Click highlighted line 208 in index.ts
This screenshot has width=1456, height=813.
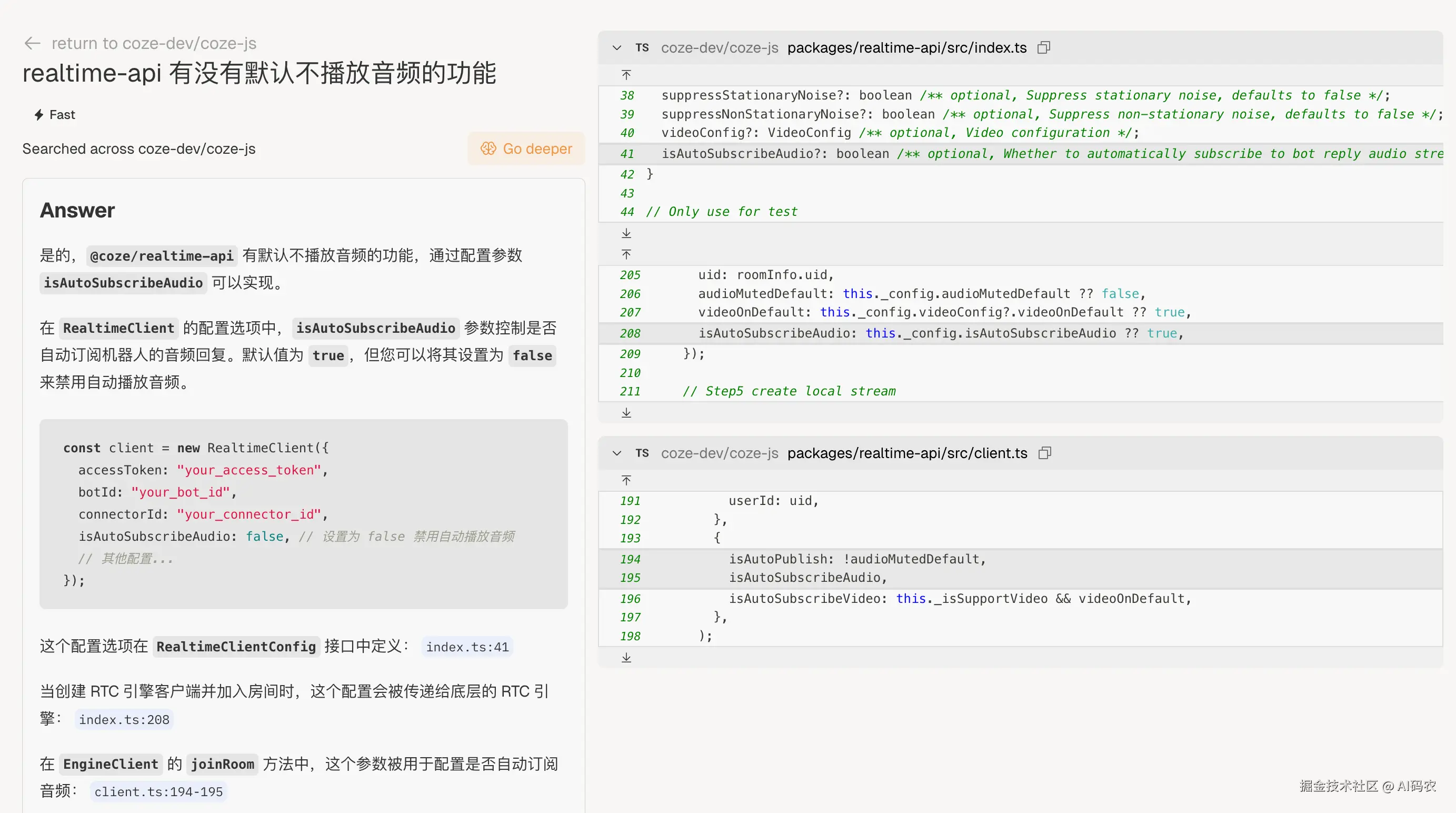(938, 333)
